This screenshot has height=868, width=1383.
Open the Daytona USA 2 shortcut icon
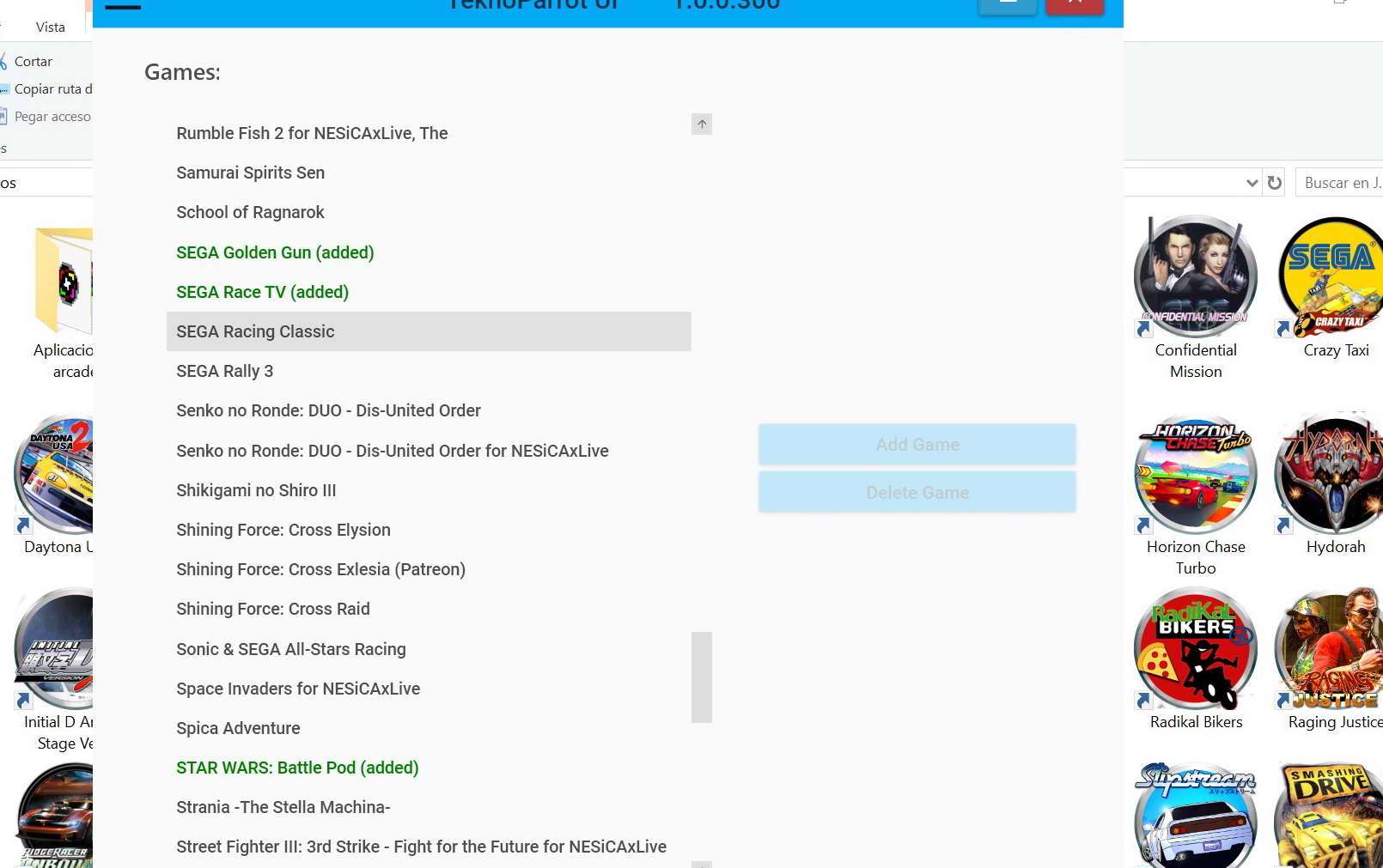pyautogui.click(x=54, y=474)
